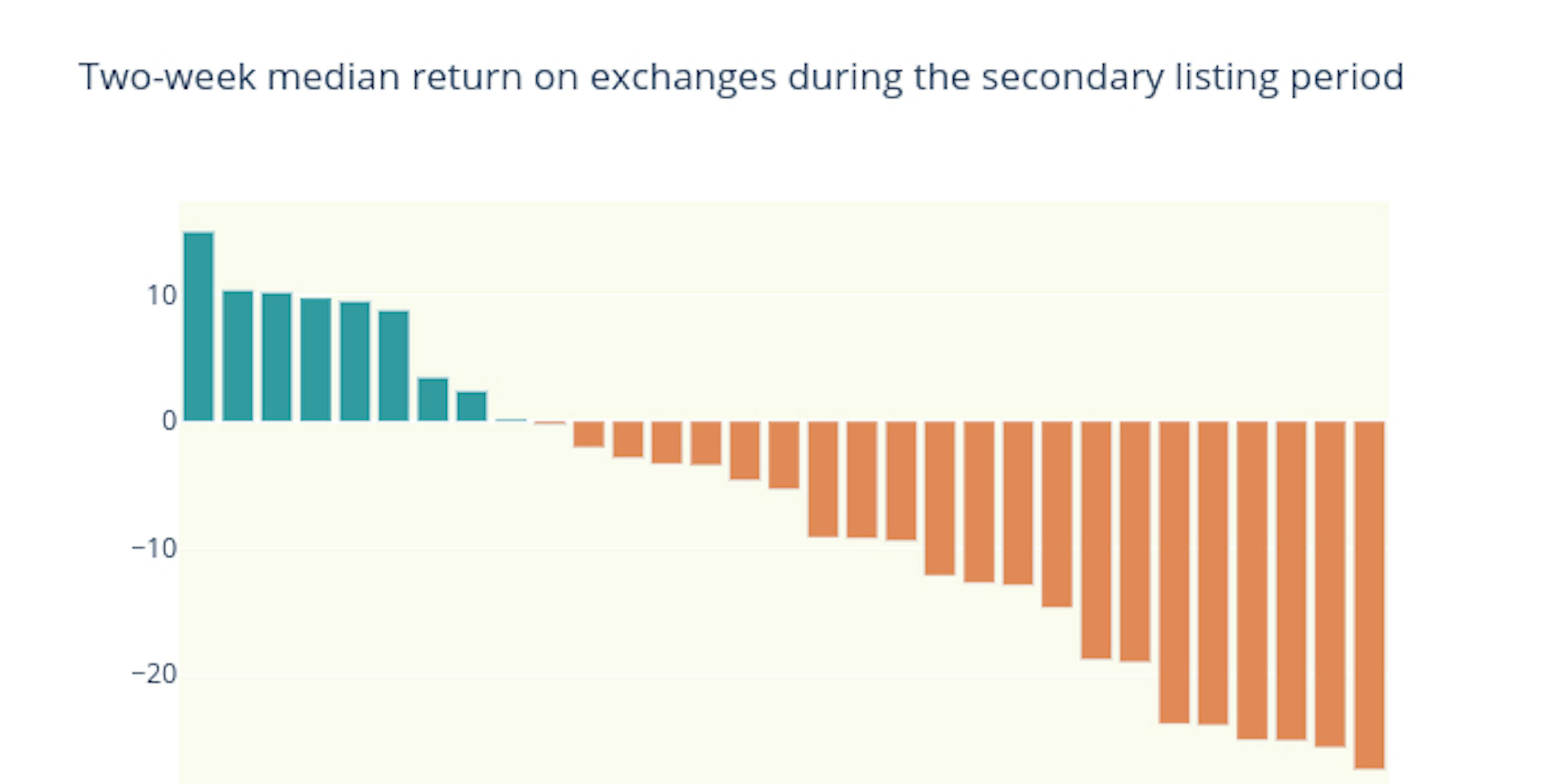Click the lone orange bar ending near −15
Viewport: 1568px width, 784px height.
point(1057,514)
